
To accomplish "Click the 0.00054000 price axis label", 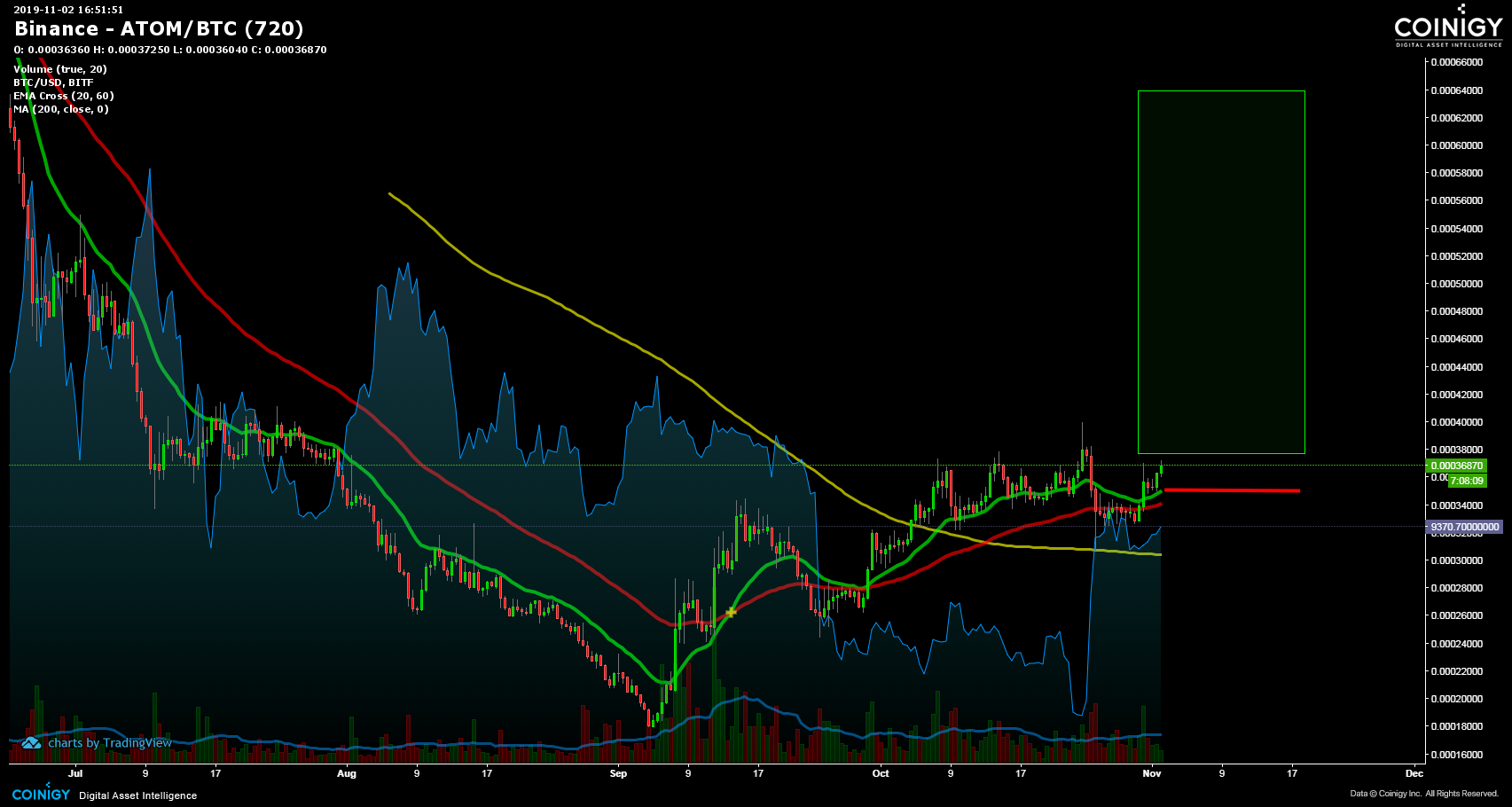I will 1456,229.
